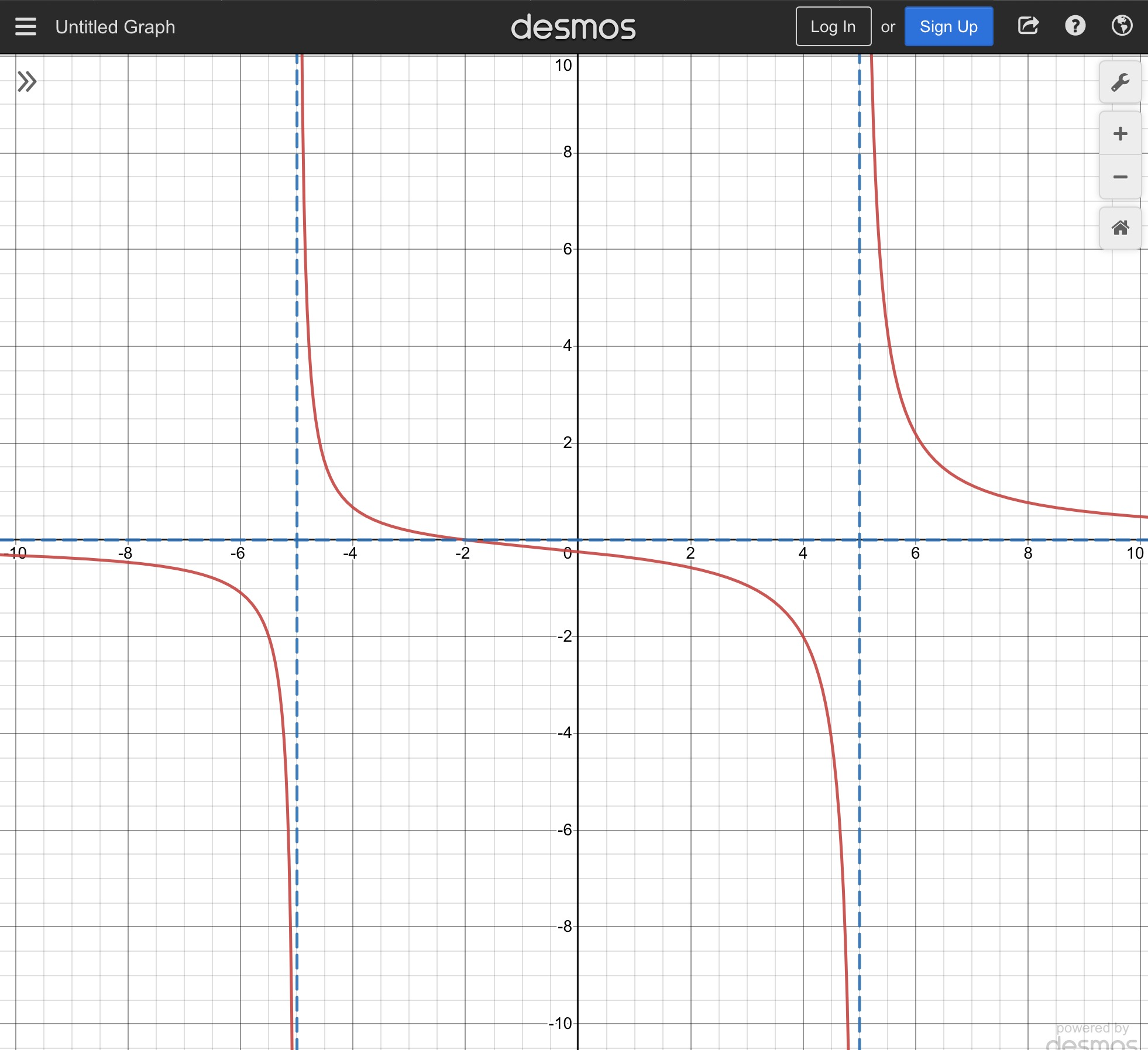Expand the expression list panel

coord(27,81)
